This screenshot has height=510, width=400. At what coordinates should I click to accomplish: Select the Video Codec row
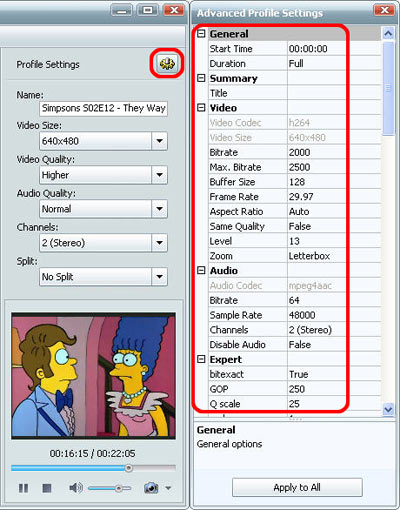(295, 123)
